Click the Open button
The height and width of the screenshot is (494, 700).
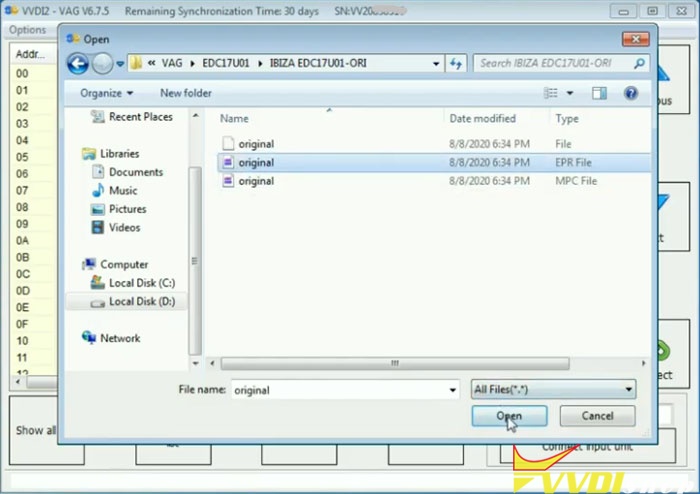(x=509, y=416)
